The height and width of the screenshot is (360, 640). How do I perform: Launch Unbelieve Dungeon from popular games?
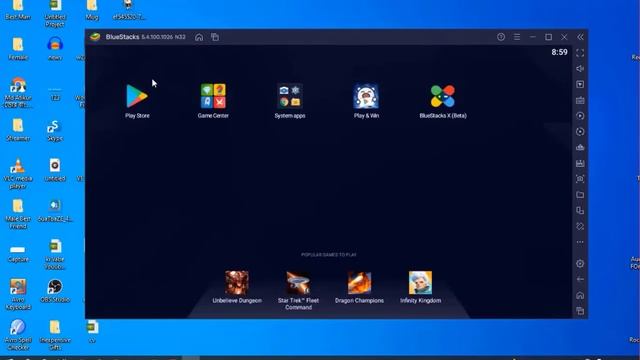click(x=237, y=283)
